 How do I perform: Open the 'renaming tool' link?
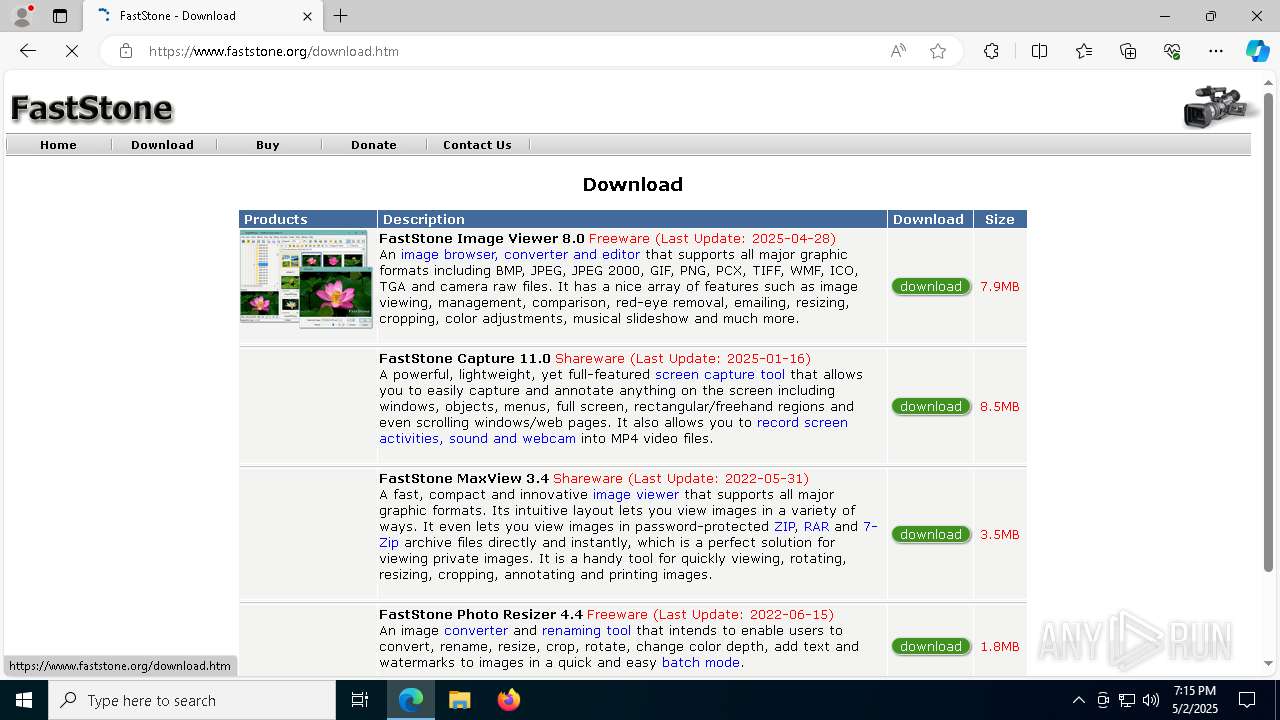click(x=586, y=631)
